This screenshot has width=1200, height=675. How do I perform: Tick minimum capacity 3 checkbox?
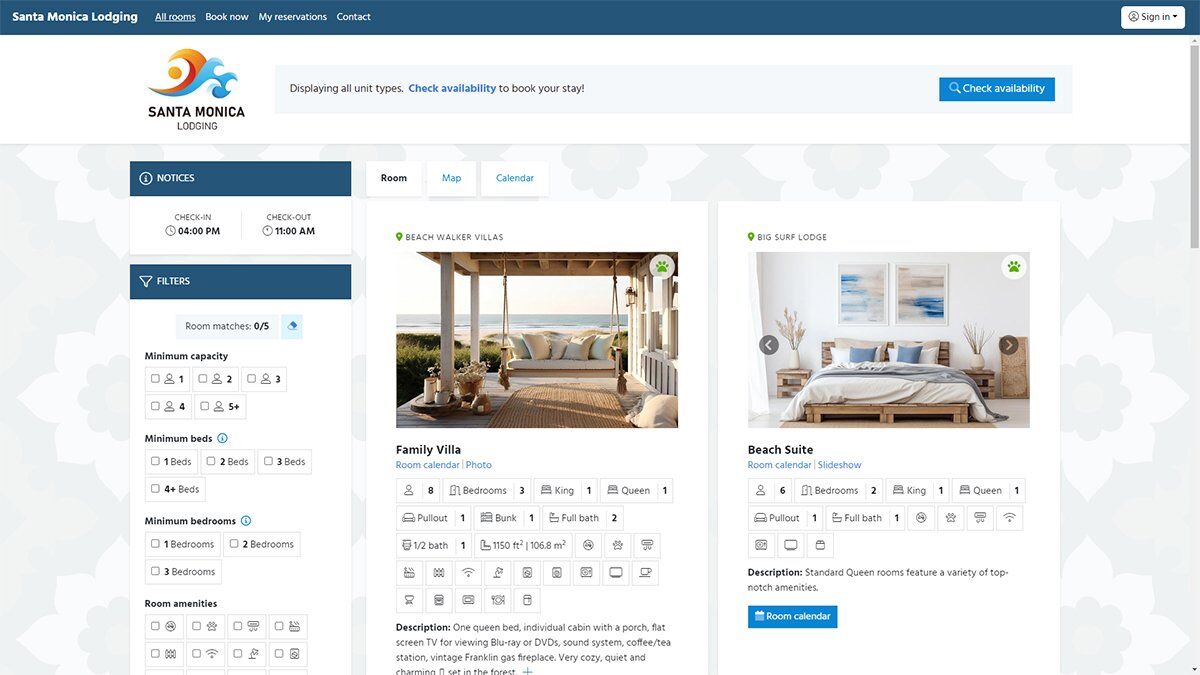(x=251, y=379)
